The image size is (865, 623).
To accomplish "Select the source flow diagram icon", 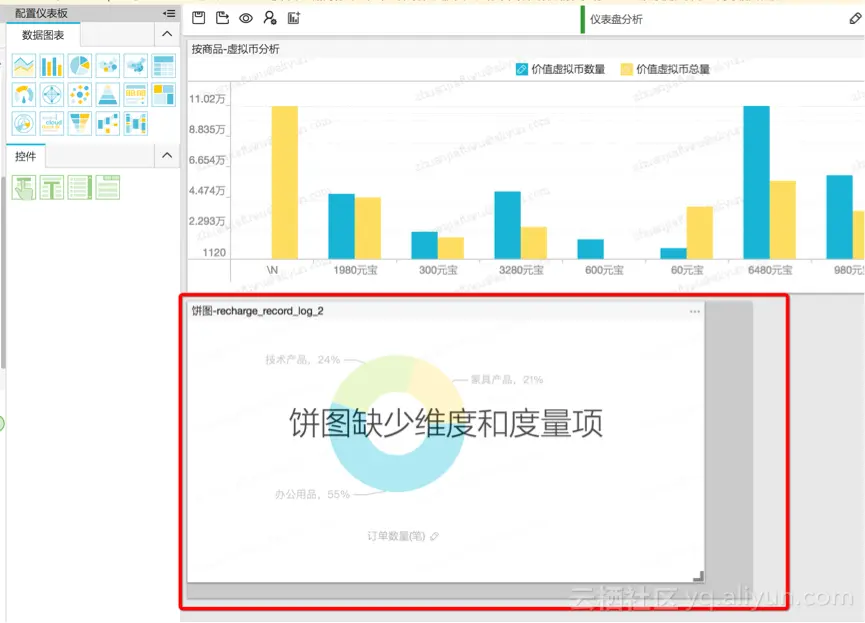I will (108, 124).
